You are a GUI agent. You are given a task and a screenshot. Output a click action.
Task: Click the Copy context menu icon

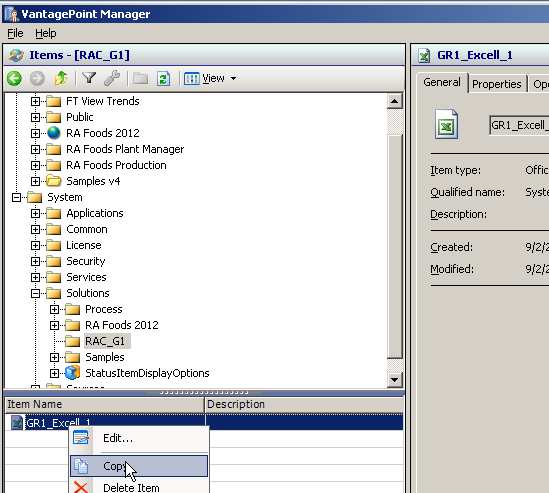pyautogui.click(x=81, y=466)
